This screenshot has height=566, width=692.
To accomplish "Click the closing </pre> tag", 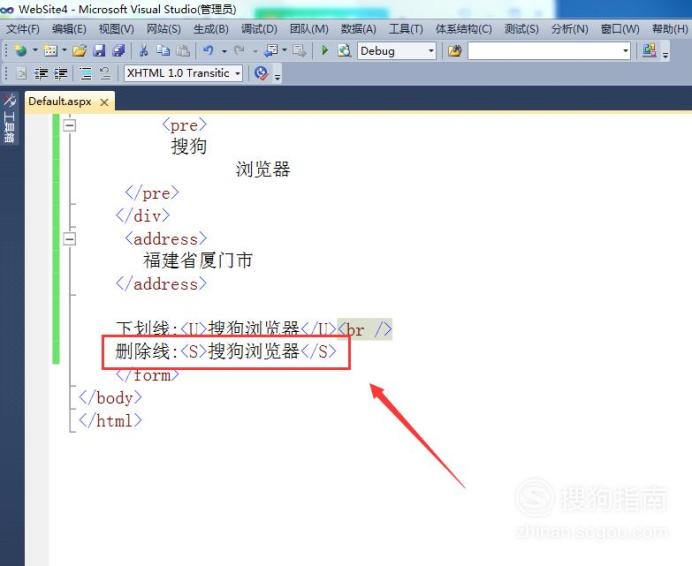I will 152,193.
